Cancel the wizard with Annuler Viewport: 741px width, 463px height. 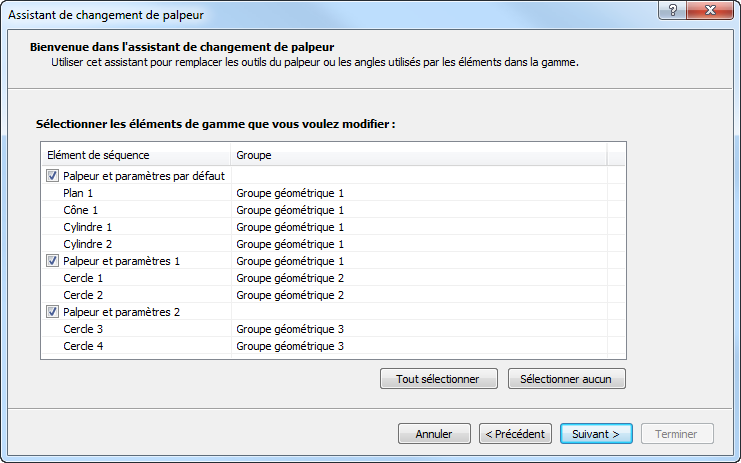434,434
